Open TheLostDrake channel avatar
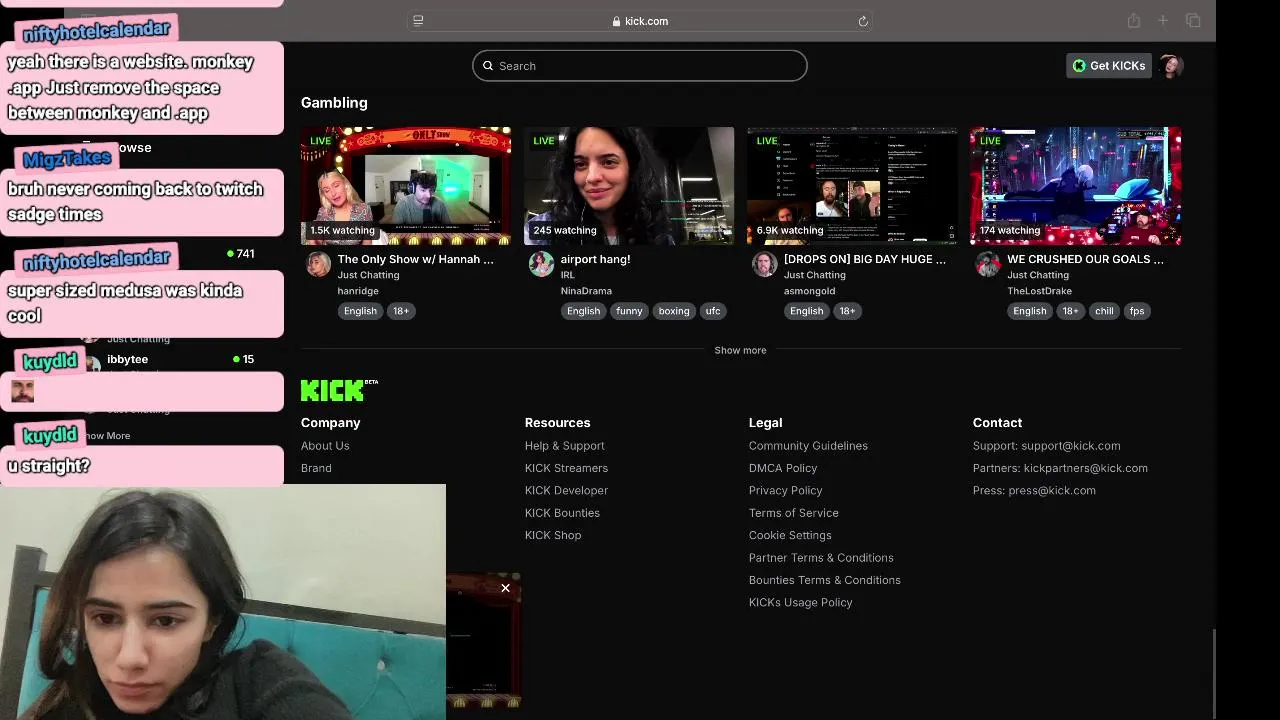The height and width of the screenshot is (720, 1280). point(988,264)
